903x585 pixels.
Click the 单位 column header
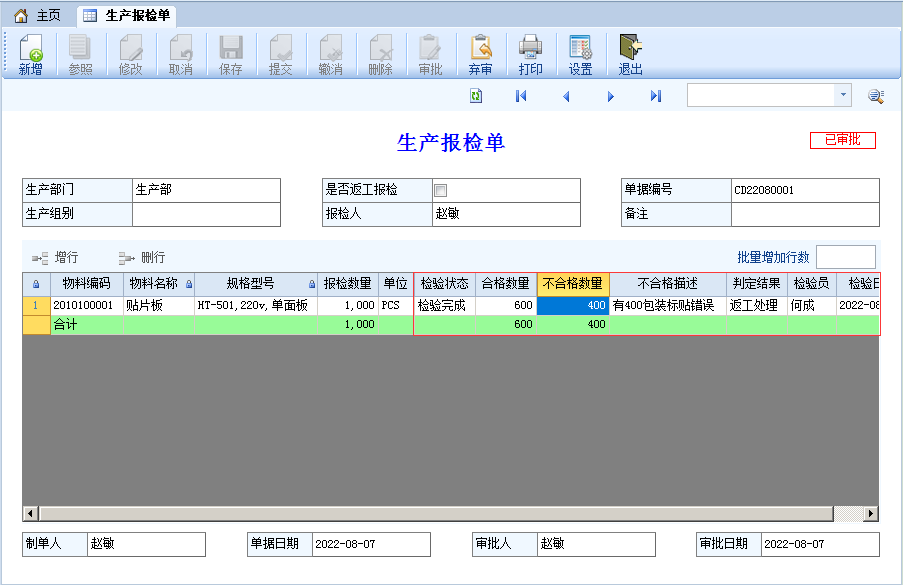pos(395,284)
